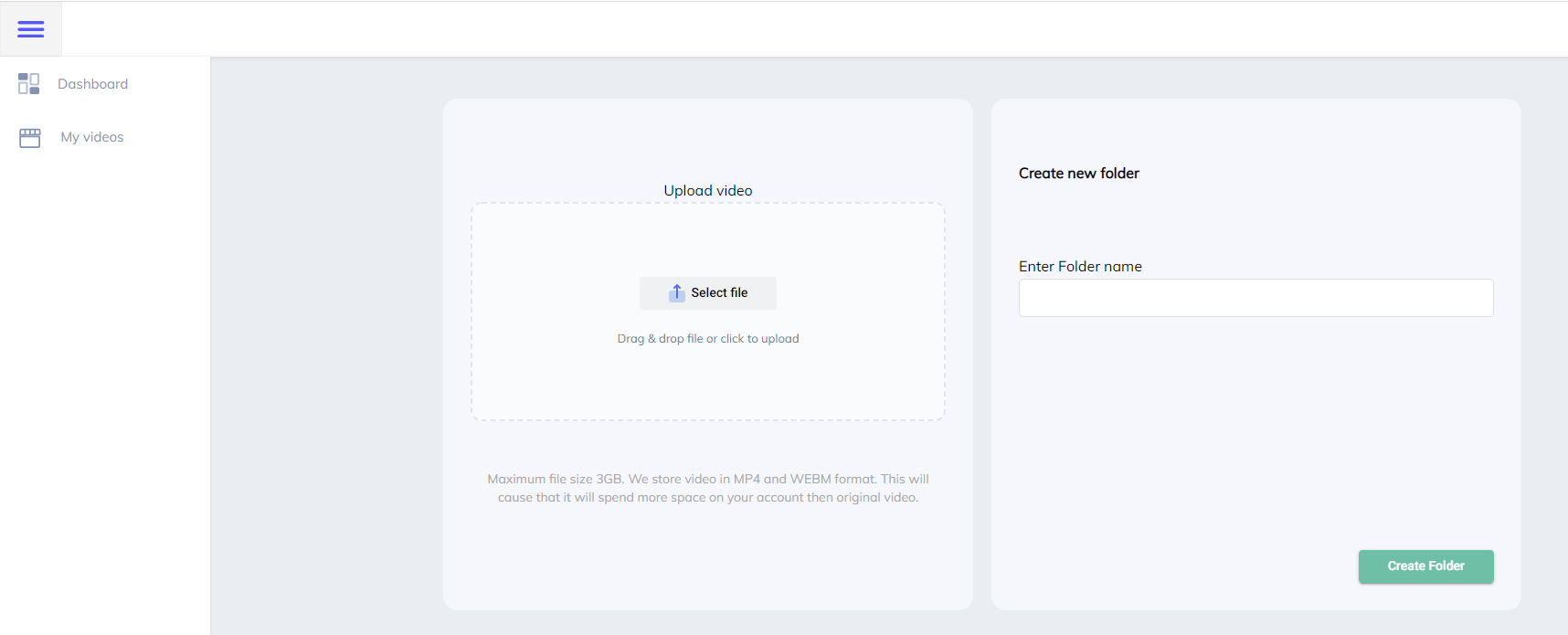Click the upload arrow icon beside Select file

(x=676, y=292)
